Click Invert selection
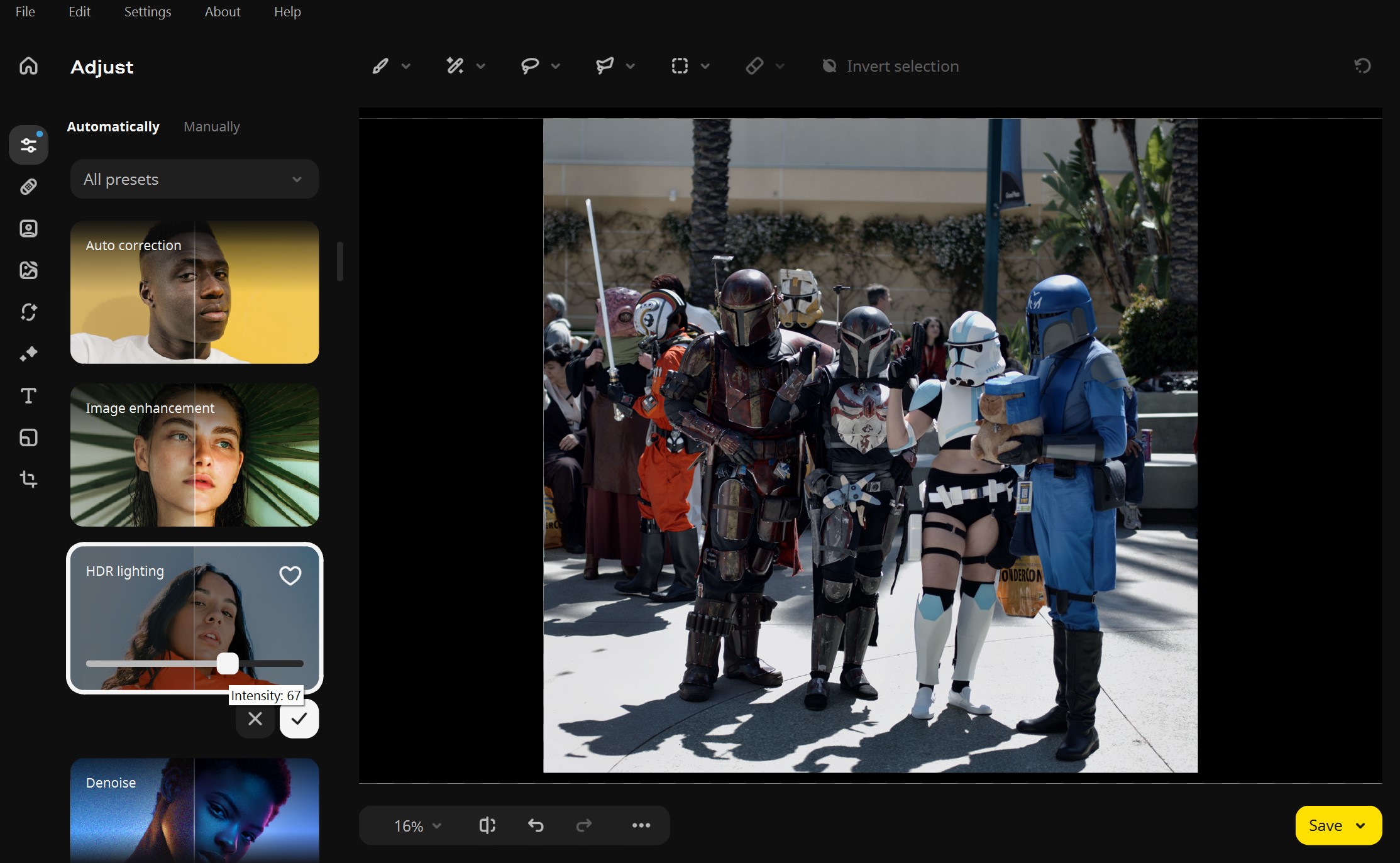Viewport: 1400px width, 863px height. [891, 66]
